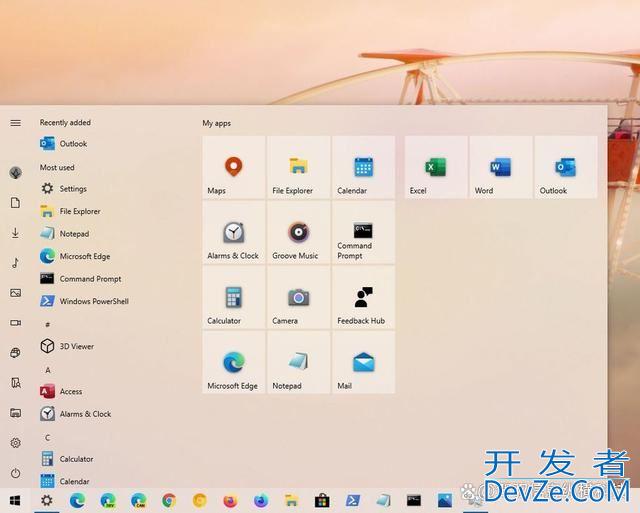Expand the Start menu hamburger button
This screenshot has height=513, width=640.
coord(16,123)
